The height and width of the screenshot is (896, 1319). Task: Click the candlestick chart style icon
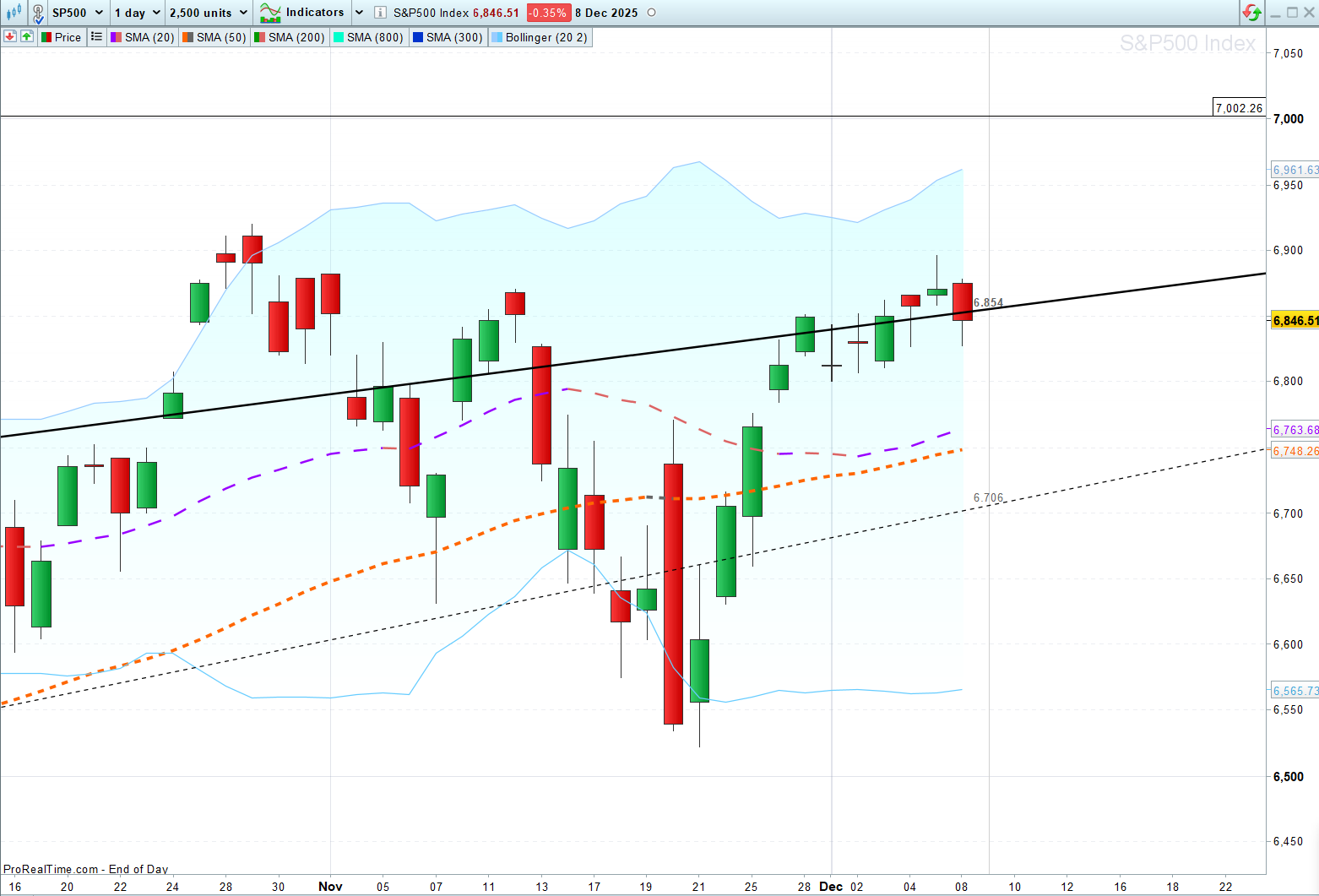tap(14, 13)
